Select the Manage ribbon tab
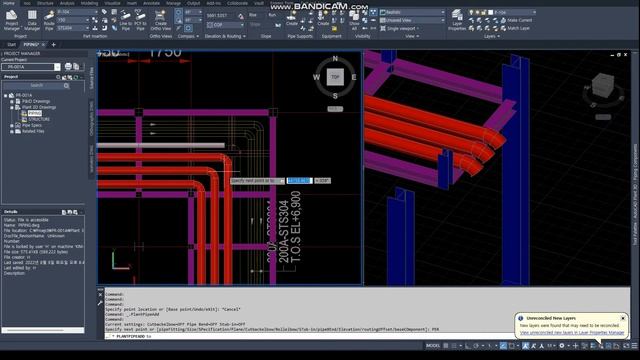640x360 pixels. click(x=173, y=3)
